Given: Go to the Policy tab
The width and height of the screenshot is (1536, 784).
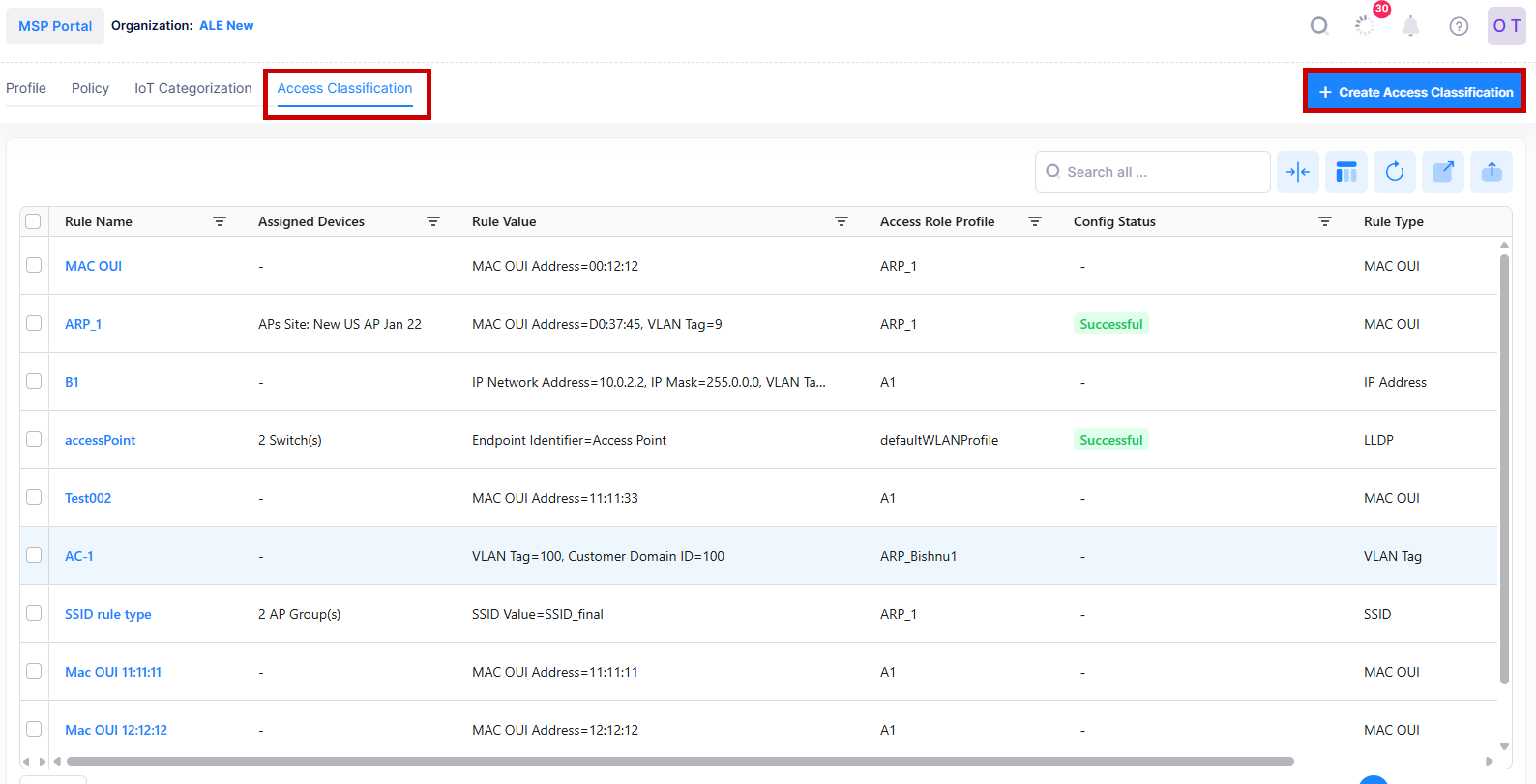Looking at the screenshot, I should coord(90,88).
